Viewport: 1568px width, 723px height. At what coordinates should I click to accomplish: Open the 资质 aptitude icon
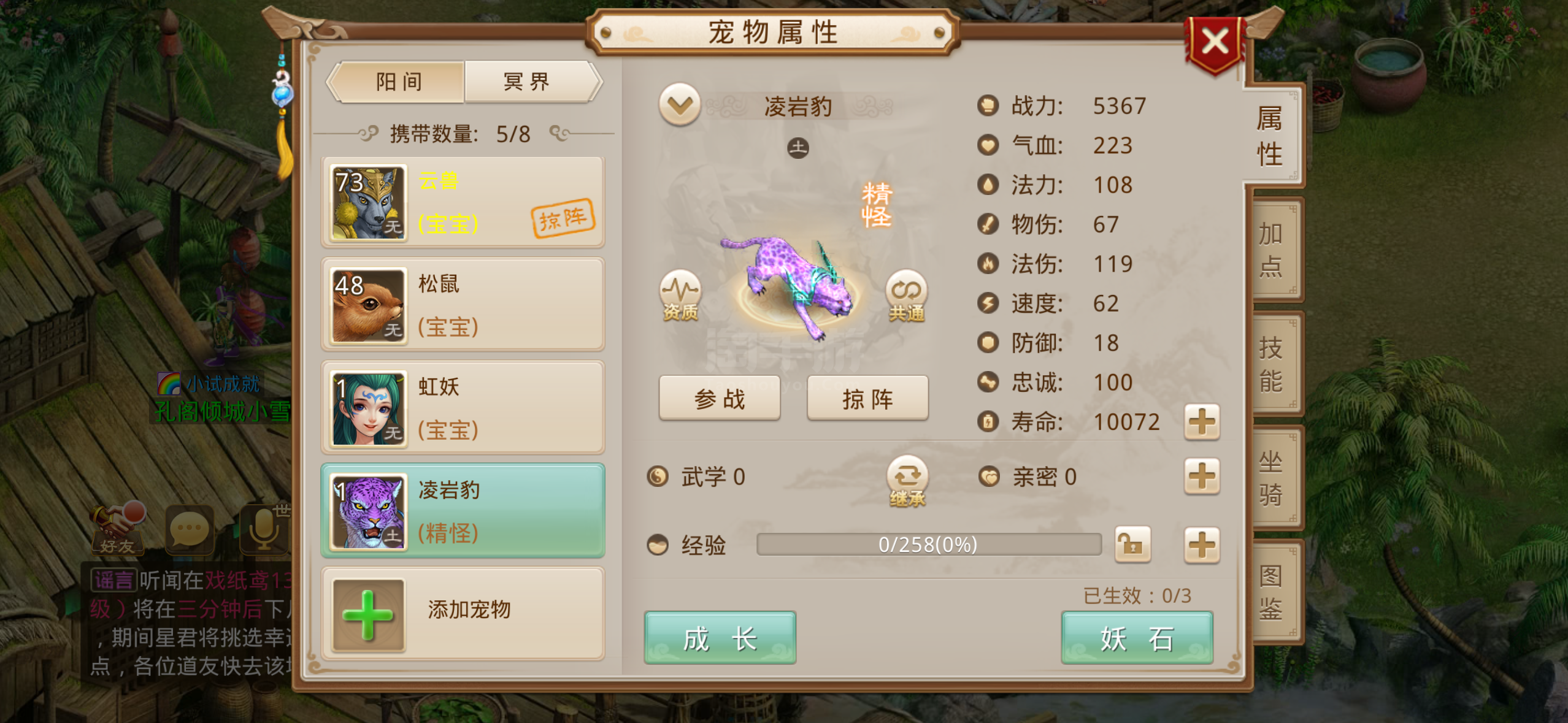pos(680,295)
